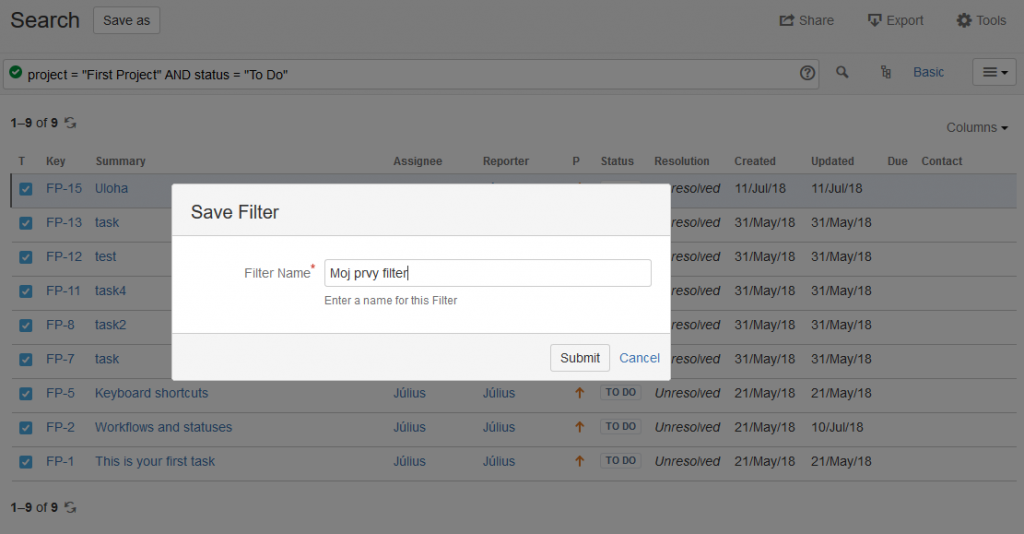This screenshot has width=1024, height=534.
Task: Toggle the FP-5 issue type checkbox
Action: (25, 394)
